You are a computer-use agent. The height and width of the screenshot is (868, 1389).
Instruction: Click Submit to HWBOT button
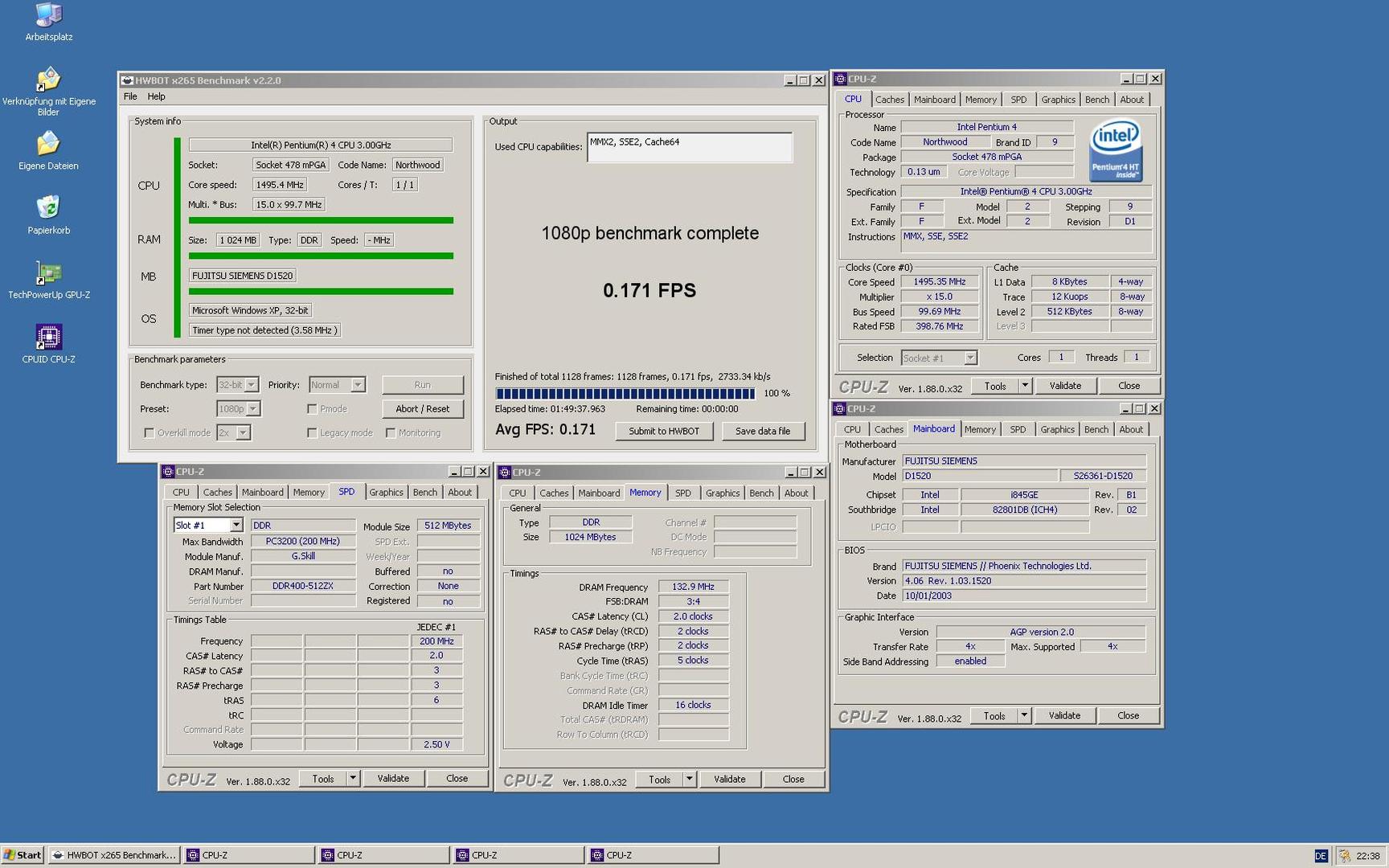point(664,432)
